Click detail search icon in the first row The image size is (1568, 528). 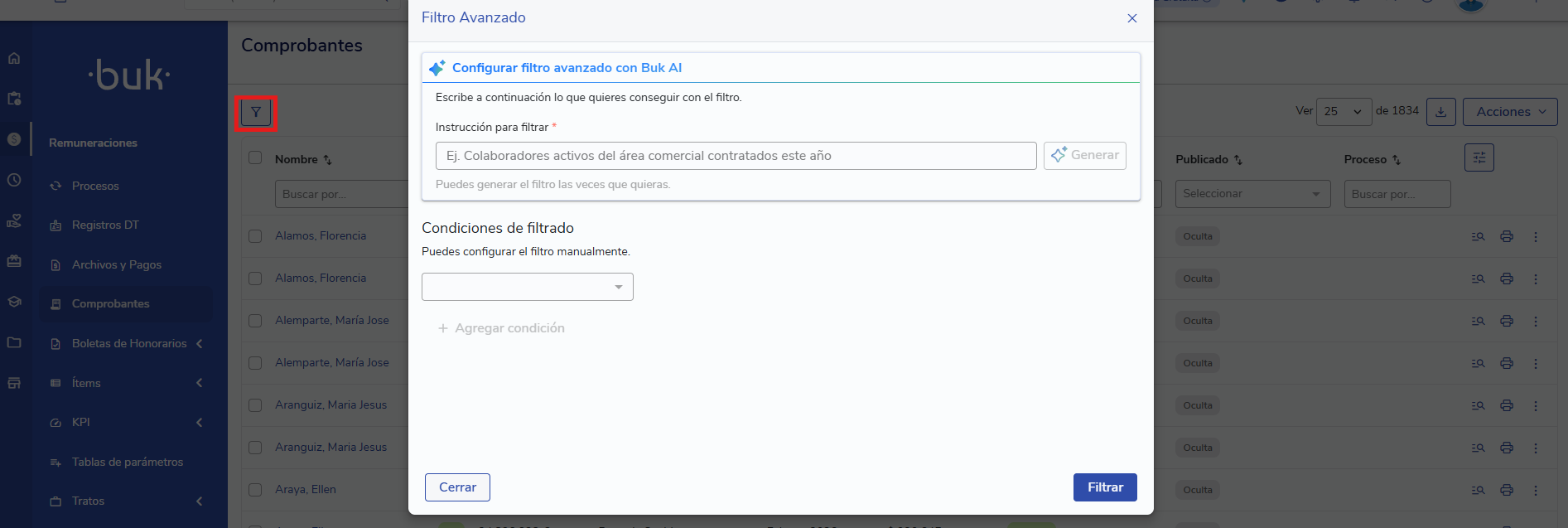pos(1478,236)
